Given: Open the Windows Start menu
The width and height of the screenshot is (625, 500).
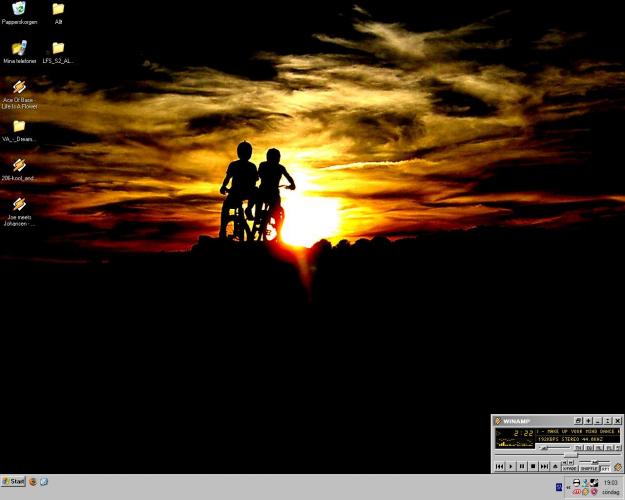Looking at the screenshot, I should tap(14, 482).
